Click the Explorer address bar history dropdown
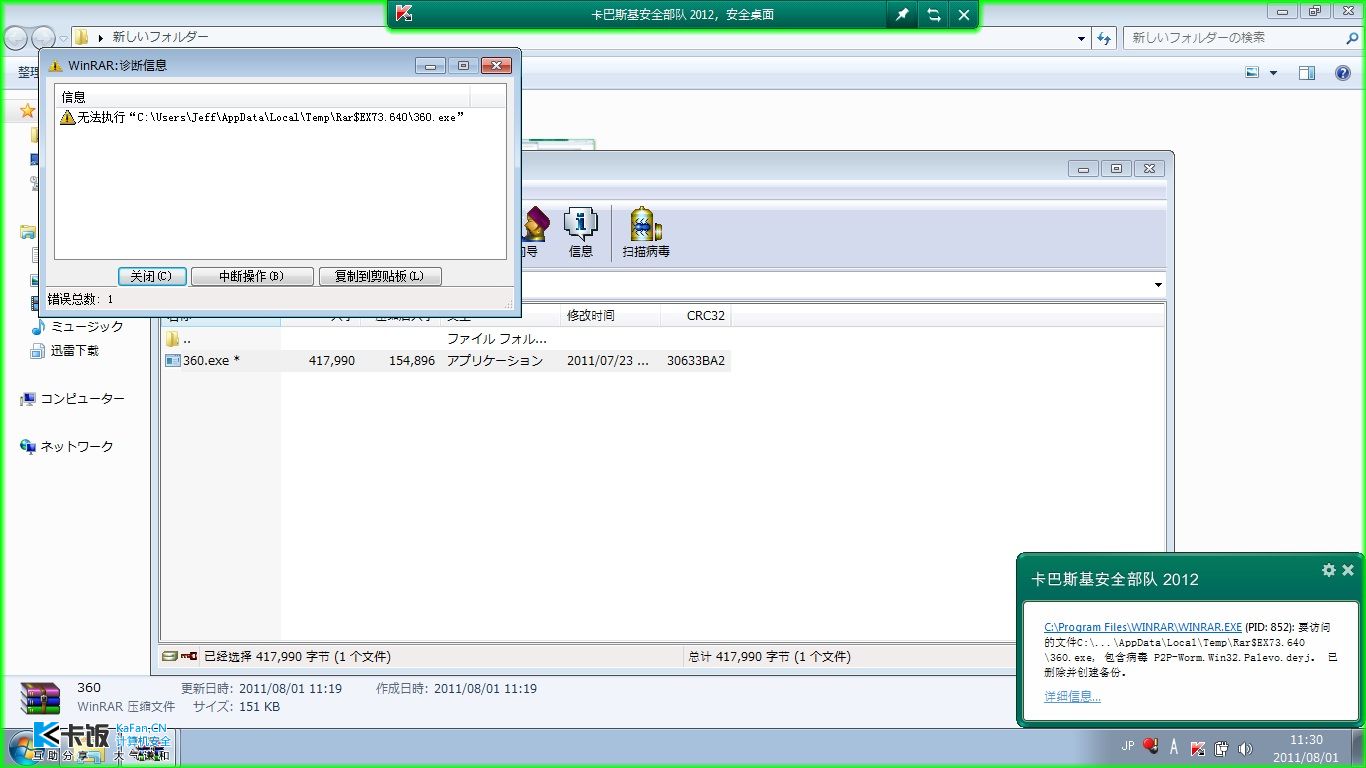The image size is (1366, 768). [1082, 38]
